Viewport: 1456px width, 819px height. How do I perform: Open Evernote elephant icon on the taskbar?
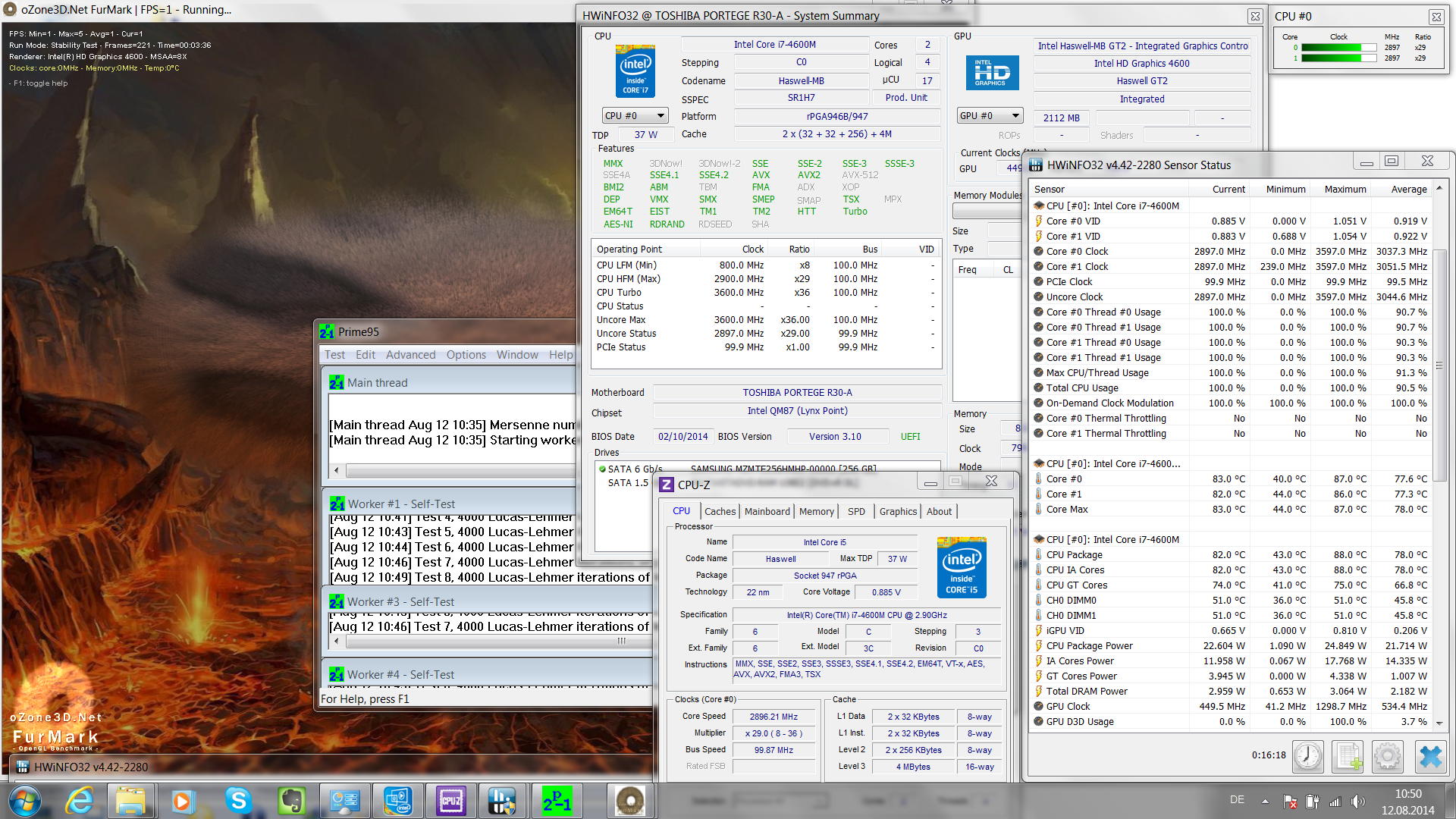point(291,801)
